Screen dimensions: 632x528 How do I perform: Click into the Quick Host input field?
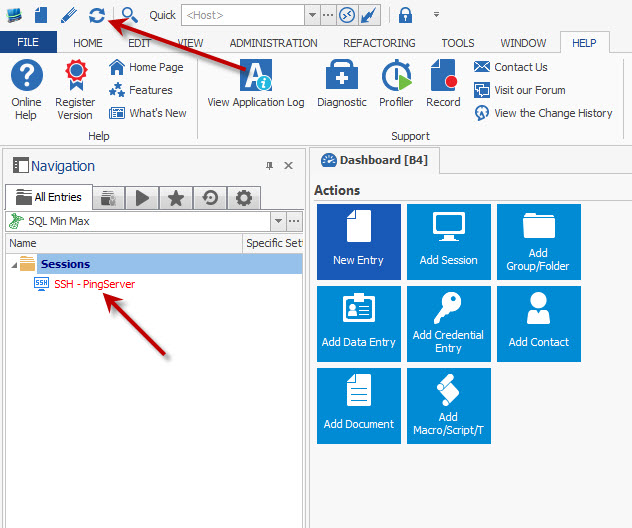(x=243, y=15)
